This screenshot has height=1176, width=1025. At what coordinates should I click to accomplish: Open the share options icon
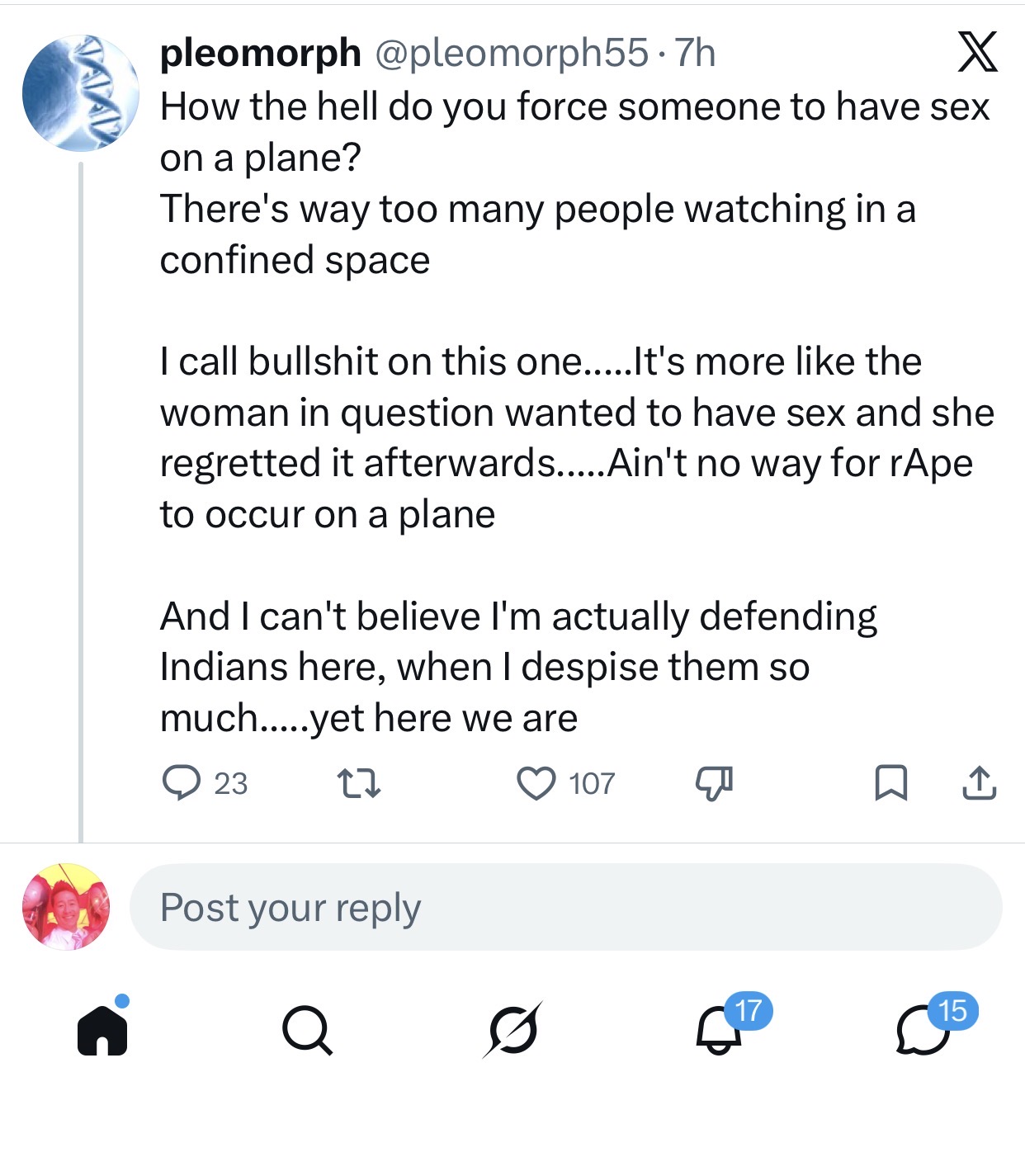(x=979, y=783)
